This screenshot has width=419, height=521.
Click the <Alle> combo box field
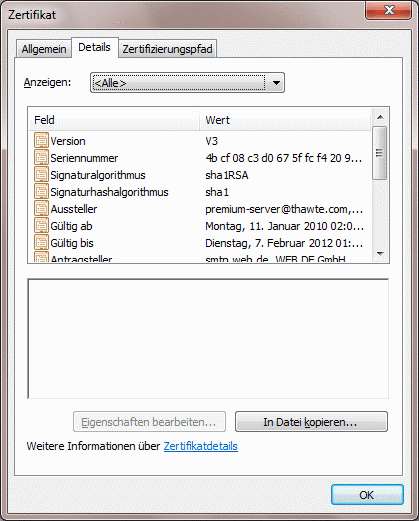coord(187,83)
